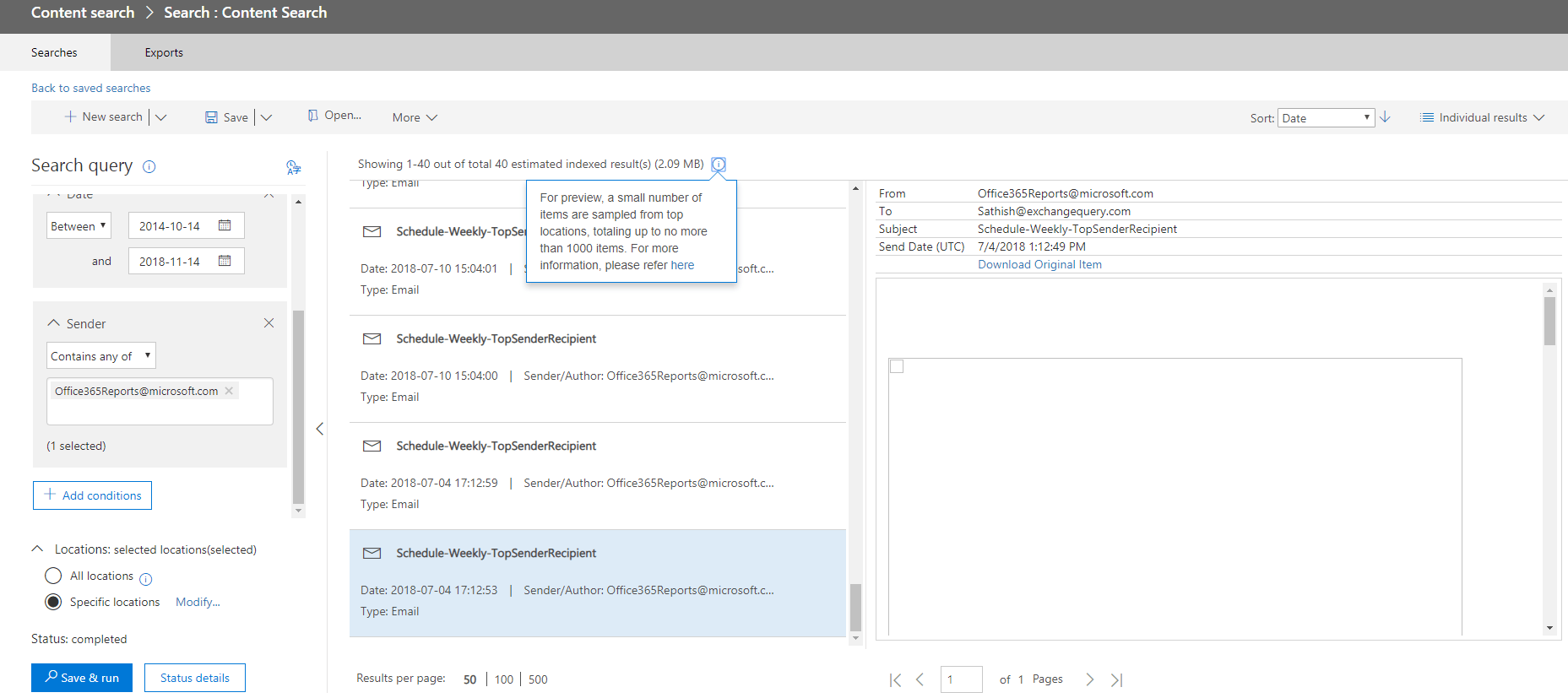1568x698 pixels.
Task: Select the All locations radio button
Action: (53, 576)
